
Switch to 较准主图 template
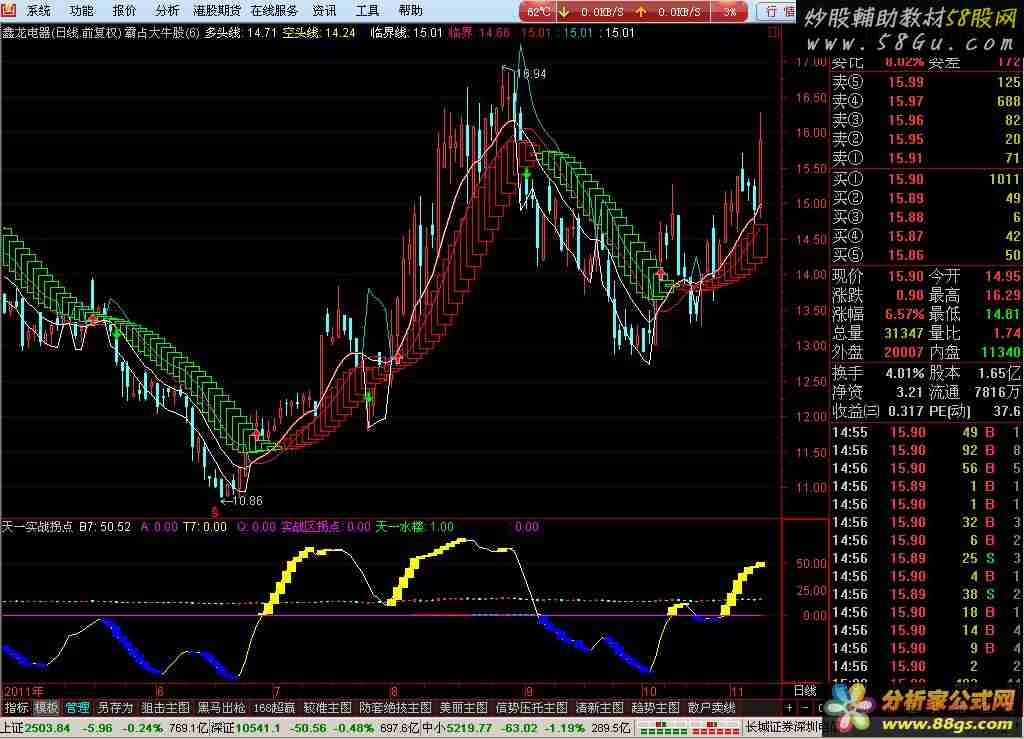click(327, 708)
